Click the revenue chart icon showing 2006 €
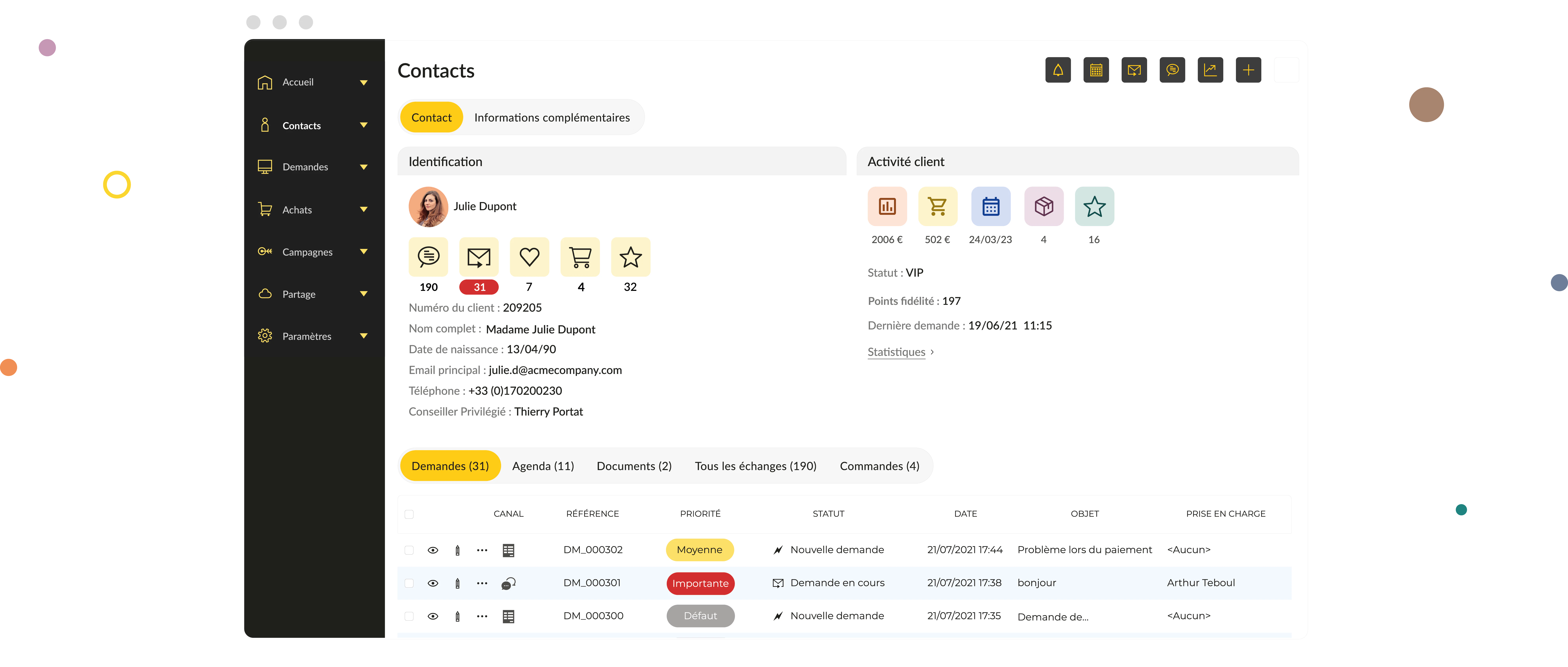 click(x=888, y=206)
